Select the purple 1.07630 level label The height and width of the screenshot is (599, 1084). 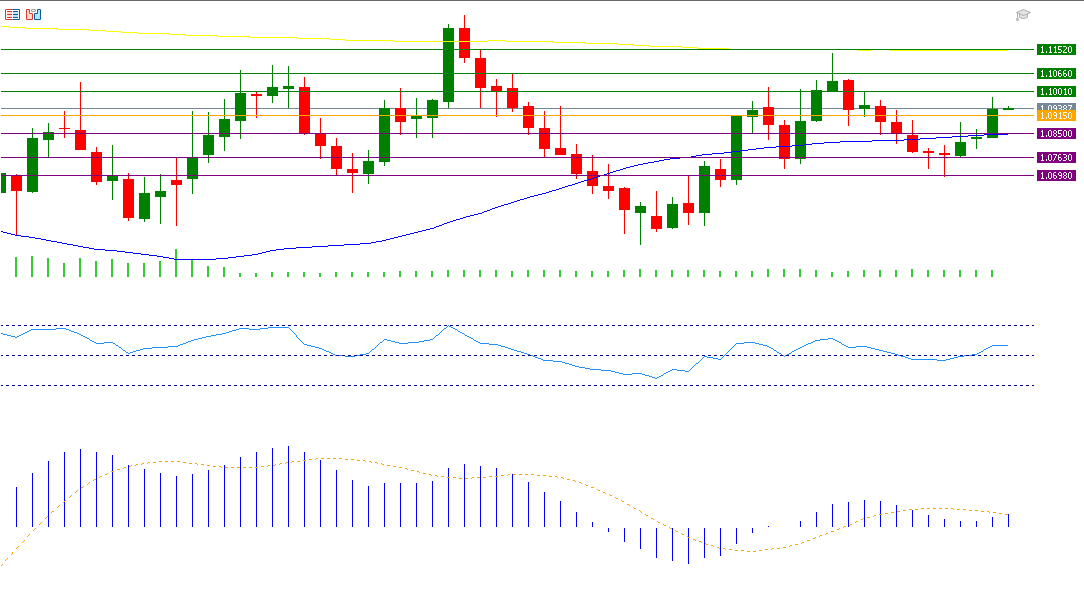click(x=1055, y=157)
